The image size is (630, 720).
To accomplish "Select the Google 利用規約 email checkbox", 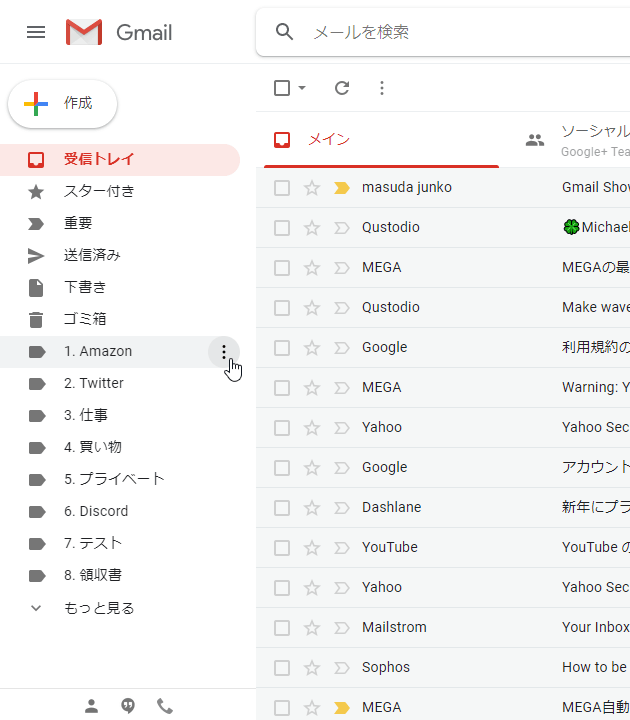I will [x=282, y=348].
